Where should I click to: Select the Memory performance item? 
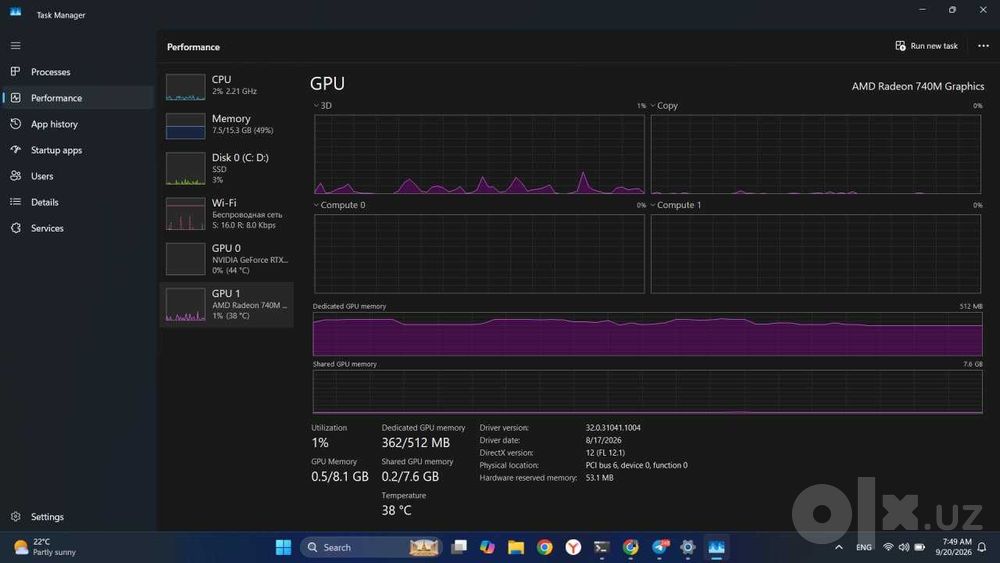pyautogui.click(x=226, y=124)
